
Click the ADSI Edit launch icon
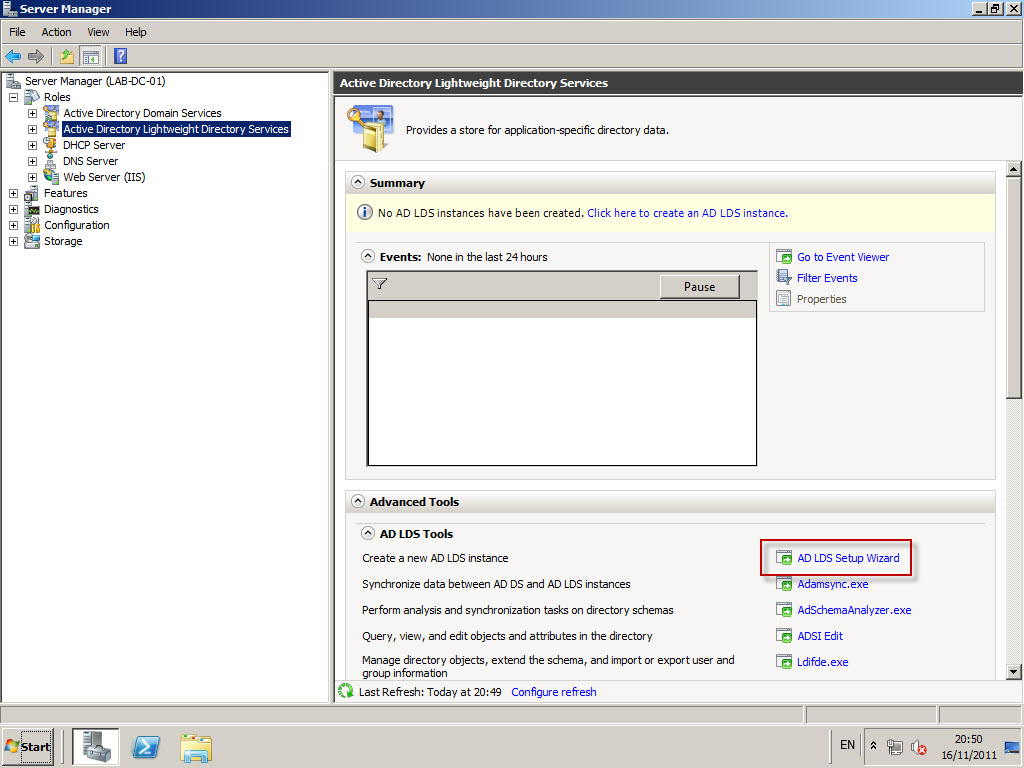(784, 636)
